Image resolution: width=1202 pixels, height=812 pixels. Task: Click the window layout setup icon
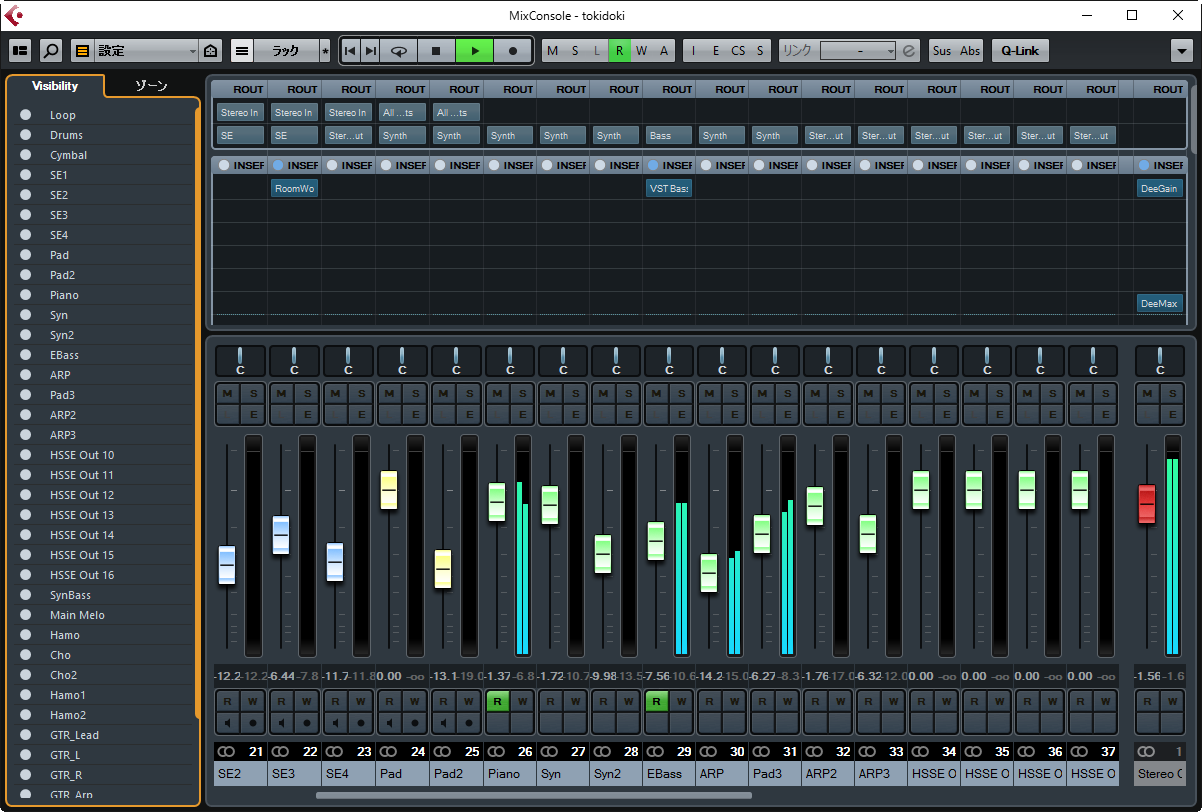click(20, 51)
